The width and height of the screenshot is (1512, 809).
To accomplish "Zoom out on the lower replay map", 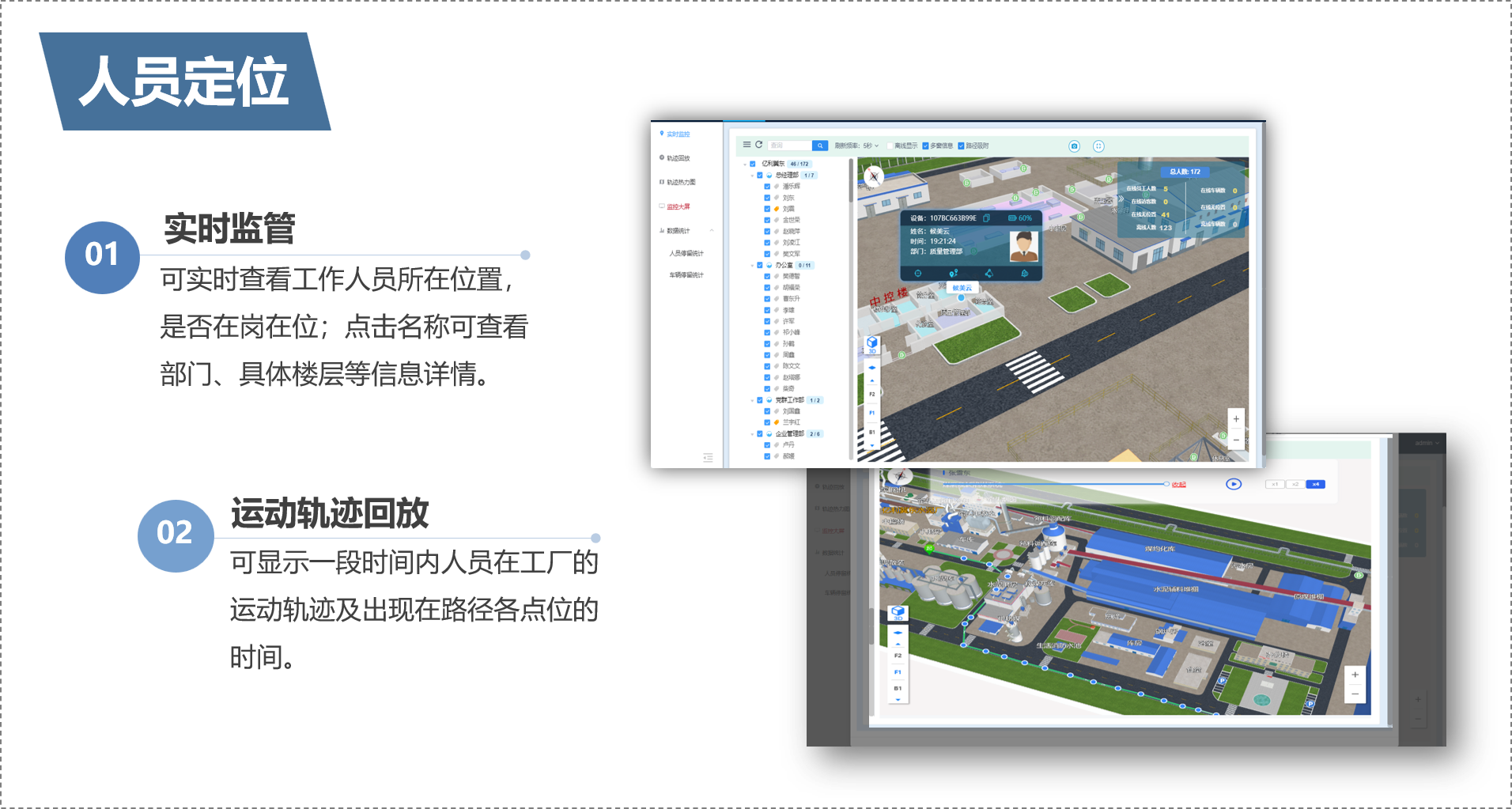I will point(1355,694).
